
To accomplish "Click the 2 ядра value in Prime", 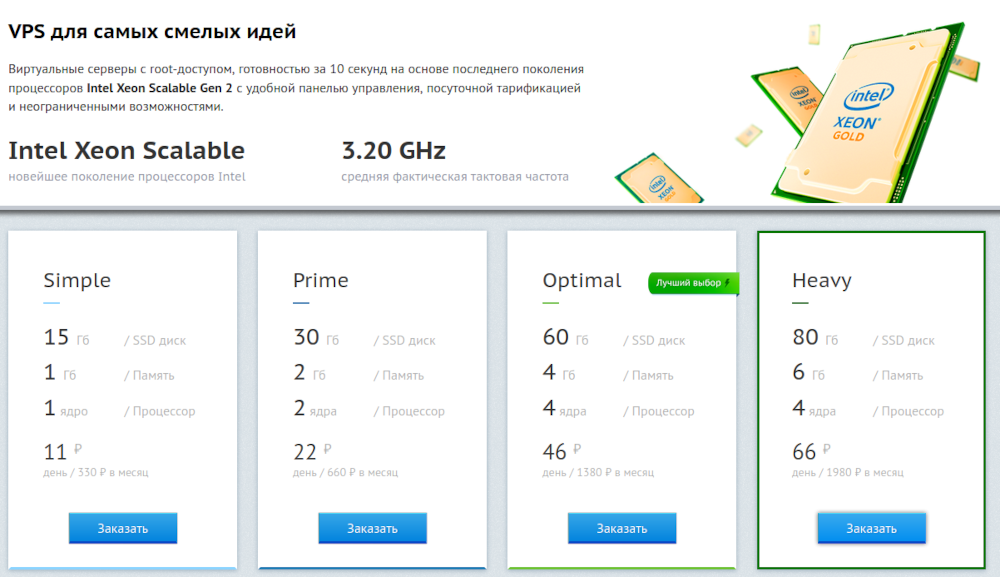I will (315, 408).
